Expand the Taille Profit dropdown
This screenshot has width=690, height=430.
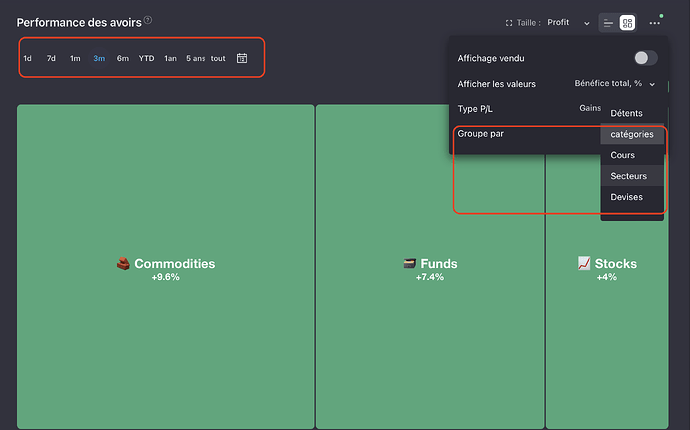tap(586, 22)
